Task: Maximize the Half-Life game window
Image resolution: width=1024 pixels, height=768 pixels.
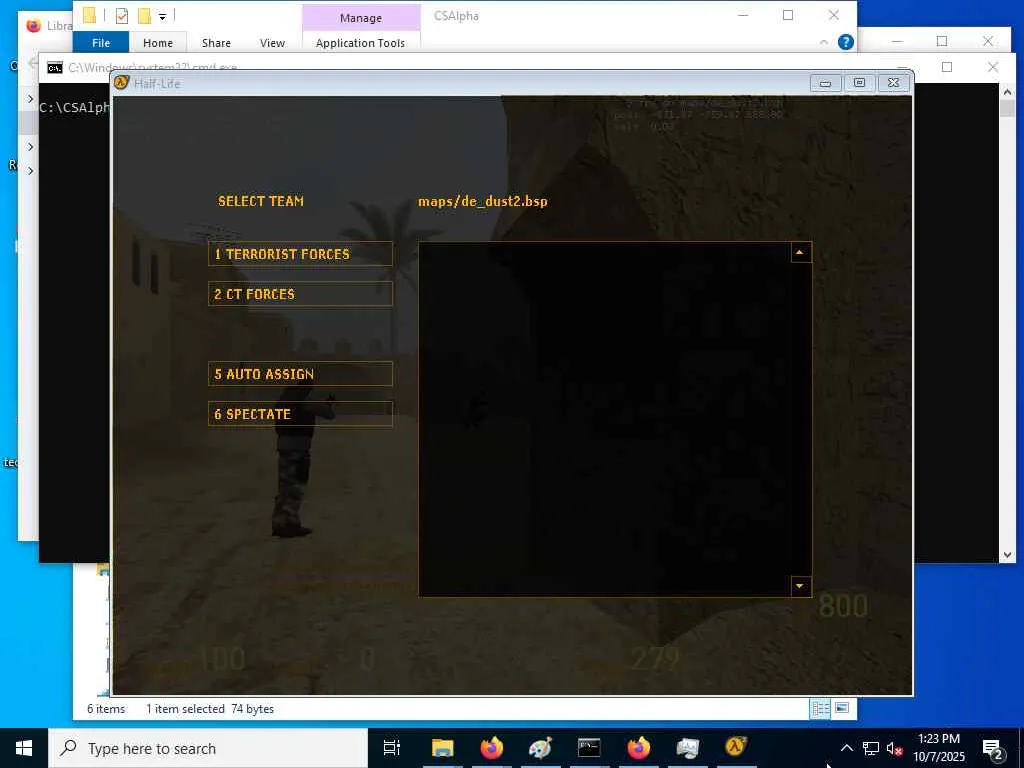Action: coord(859,83)
